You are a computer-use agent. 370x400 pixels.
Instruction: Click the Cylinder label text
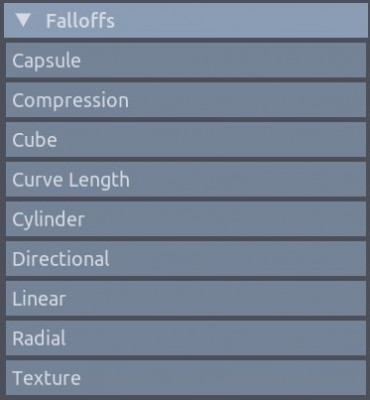tap(48, 220)
